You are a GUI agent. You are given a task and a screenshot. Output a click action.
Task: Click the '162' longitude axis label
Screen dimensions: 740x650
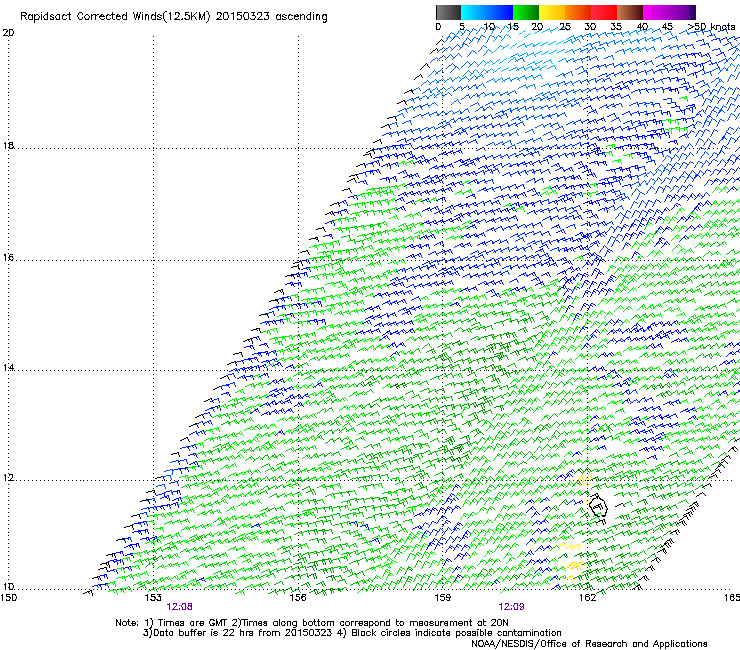click(587, 598)
